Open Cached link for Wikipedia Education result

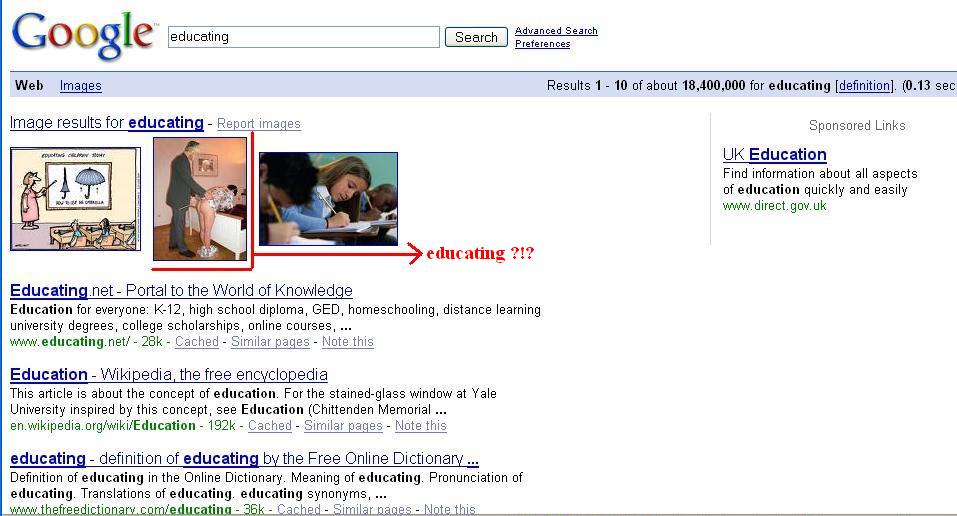tap(270, 426)
